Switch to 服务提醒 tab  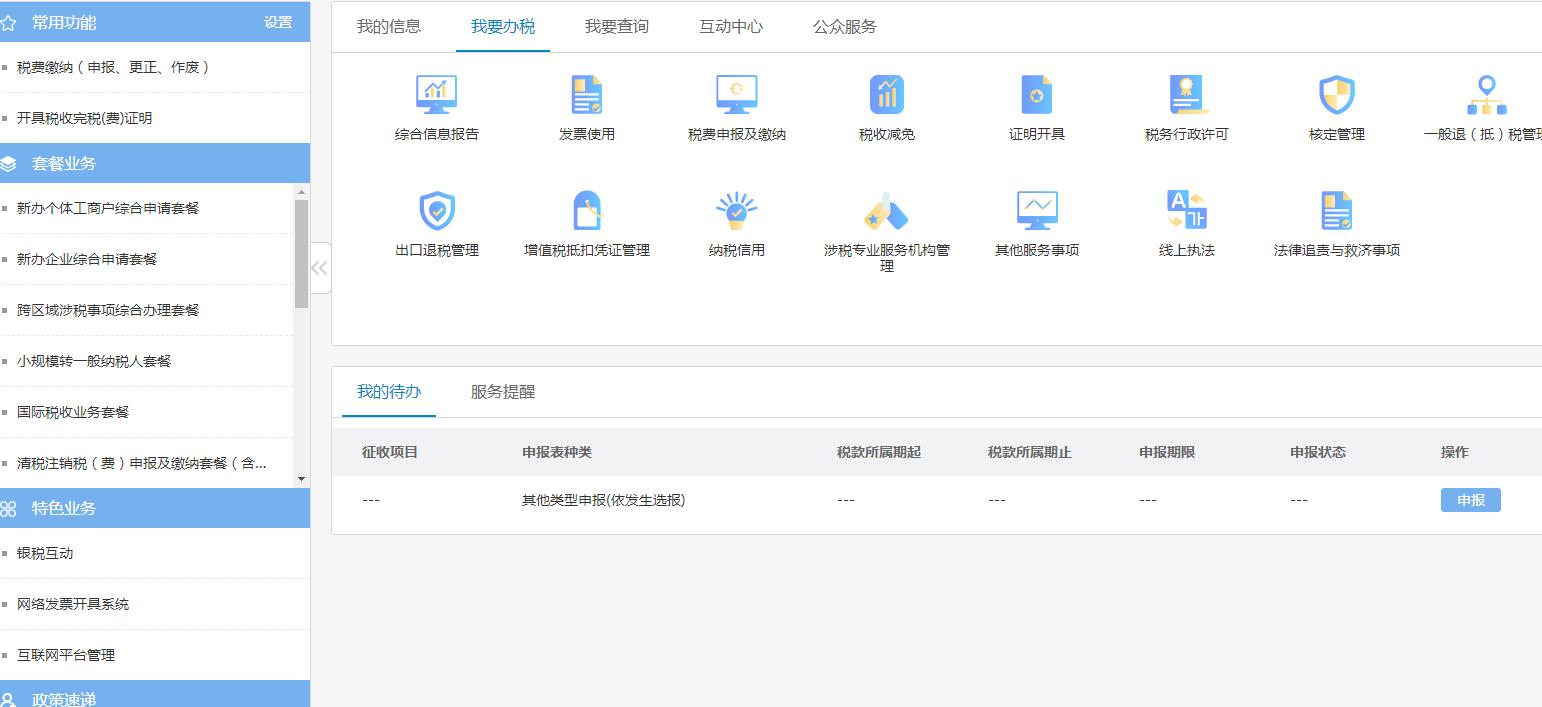(500, 392)
